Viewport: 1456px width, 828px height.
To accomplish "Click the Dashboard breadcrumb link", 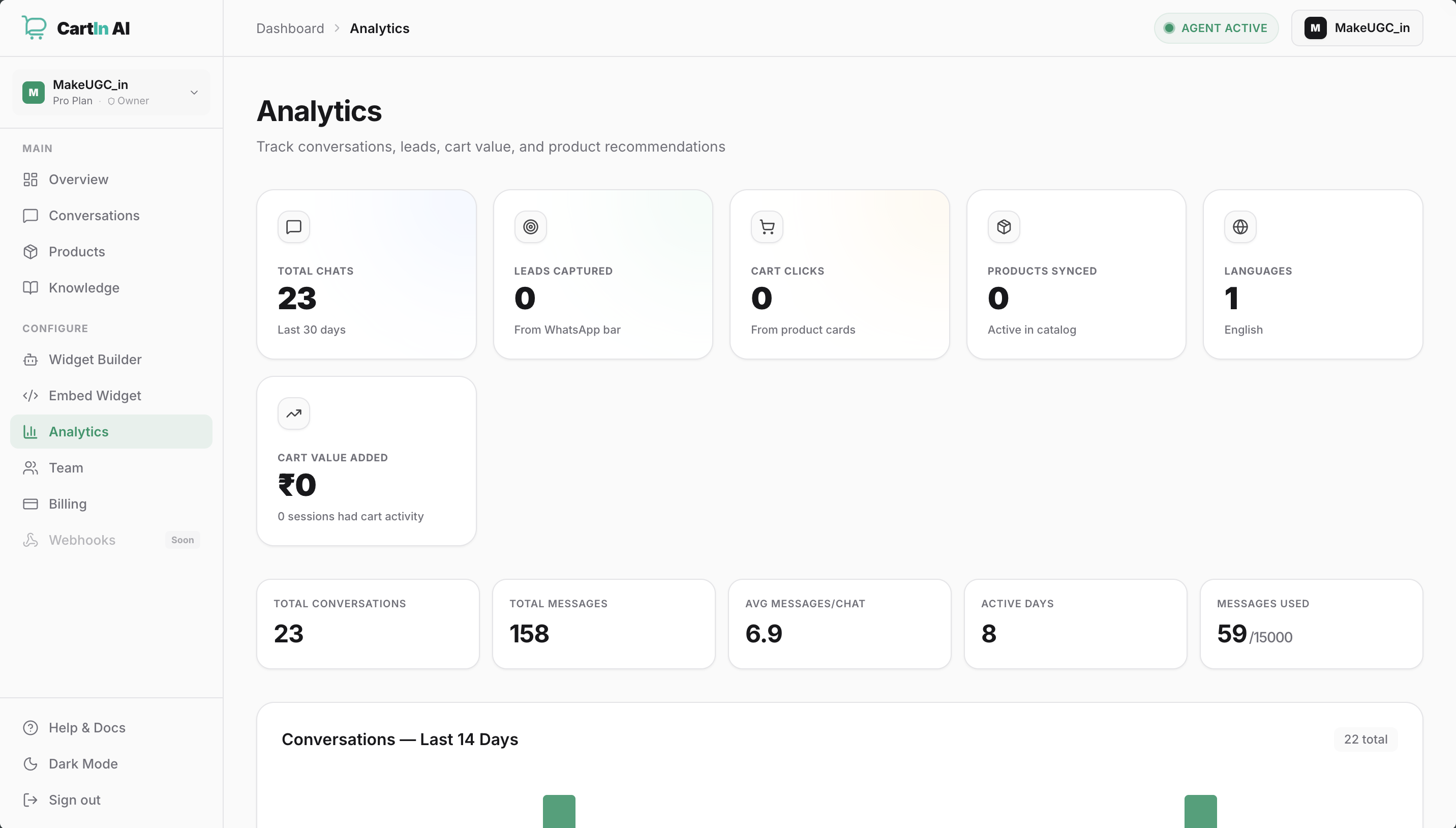I will [x=290, y=28].
